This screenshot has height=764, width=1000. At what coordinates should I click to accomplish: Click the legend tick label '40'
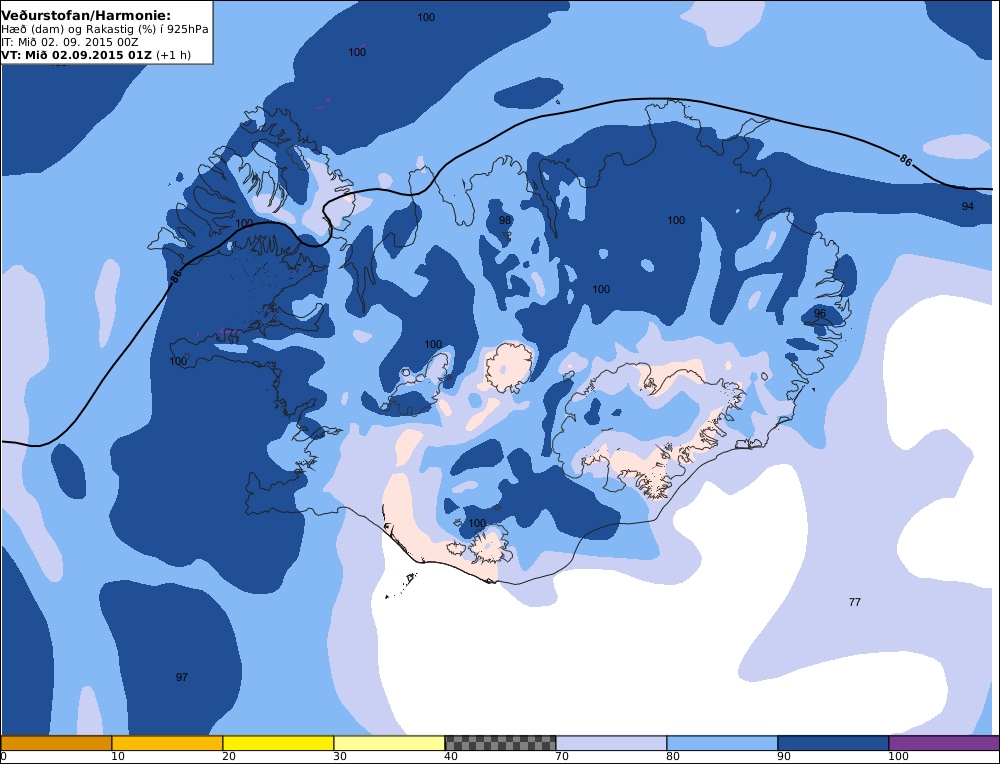pos(451,757)
